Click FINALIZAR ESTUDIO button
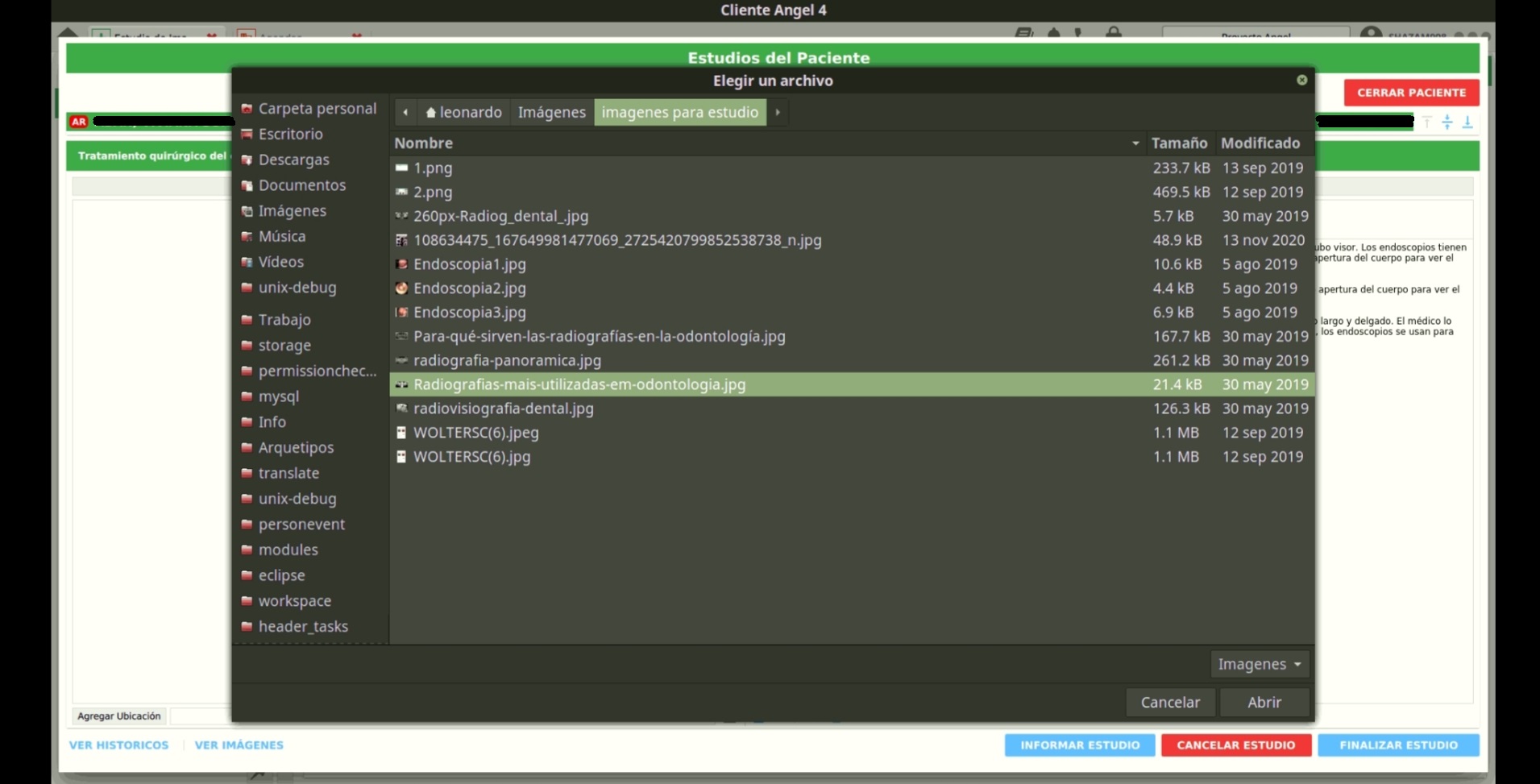1540x784 pixels. [x=1398, y=745]
